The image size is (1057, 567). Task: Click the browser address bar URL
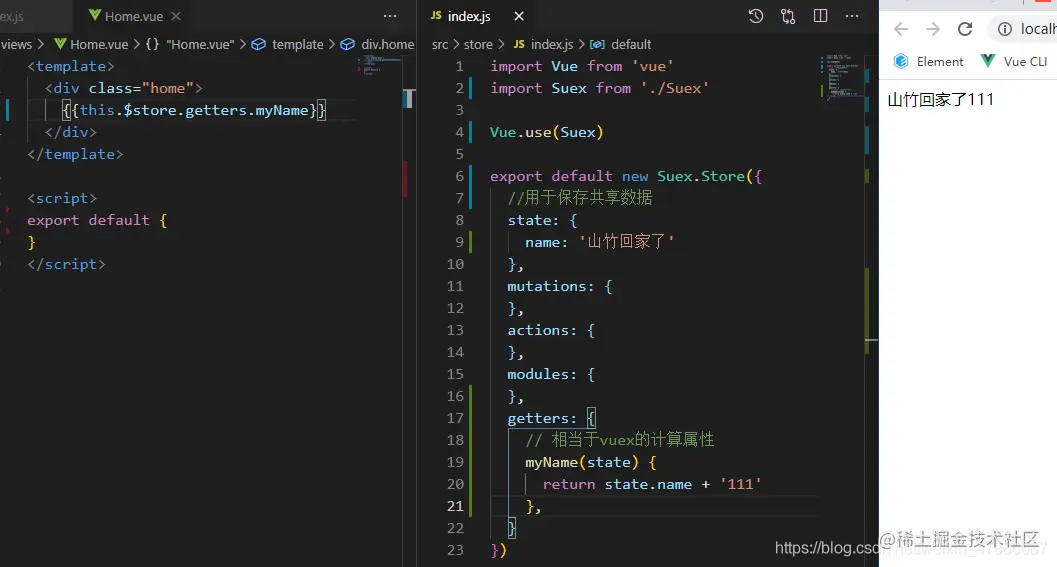[x=1038, y=29]
